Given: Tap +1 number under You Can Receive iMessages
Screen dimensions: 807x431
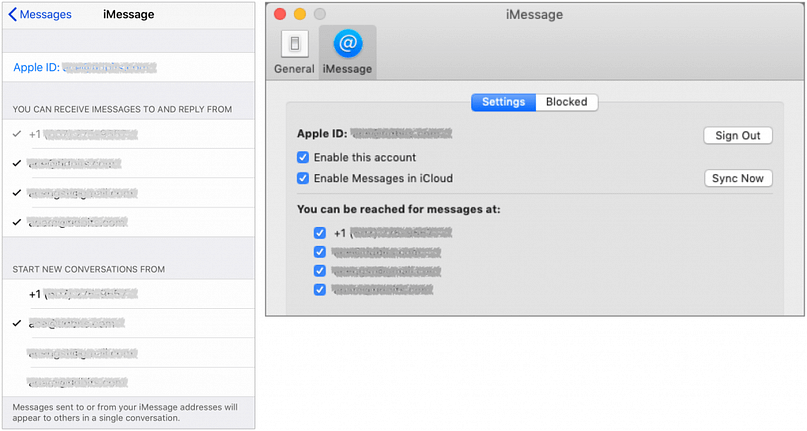Looking at the screenshot, I should pyautogui.click(x=129, y=134).
